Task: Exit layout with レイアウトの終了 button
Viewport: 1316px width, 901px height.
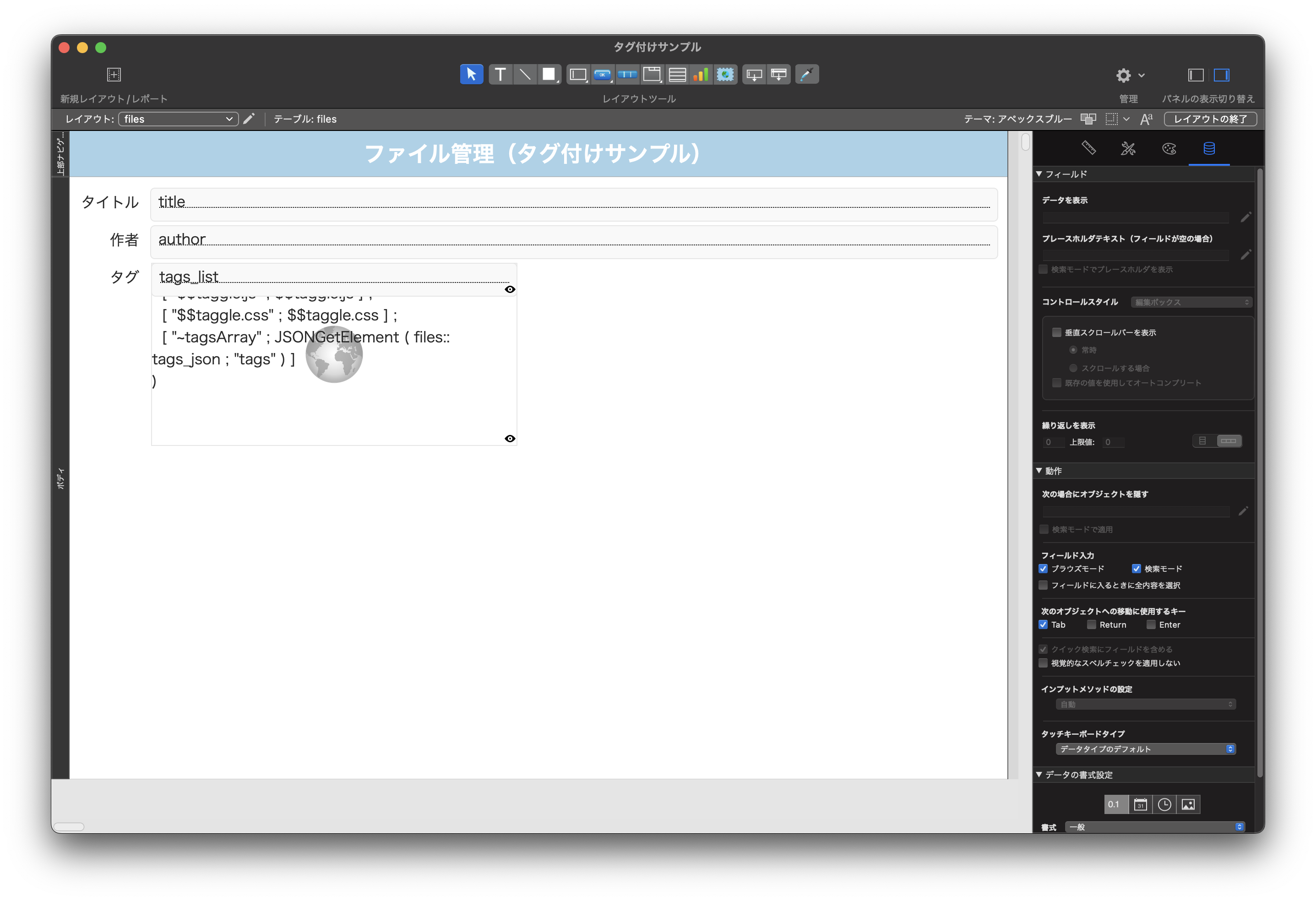Action: tap(1210, 119)
